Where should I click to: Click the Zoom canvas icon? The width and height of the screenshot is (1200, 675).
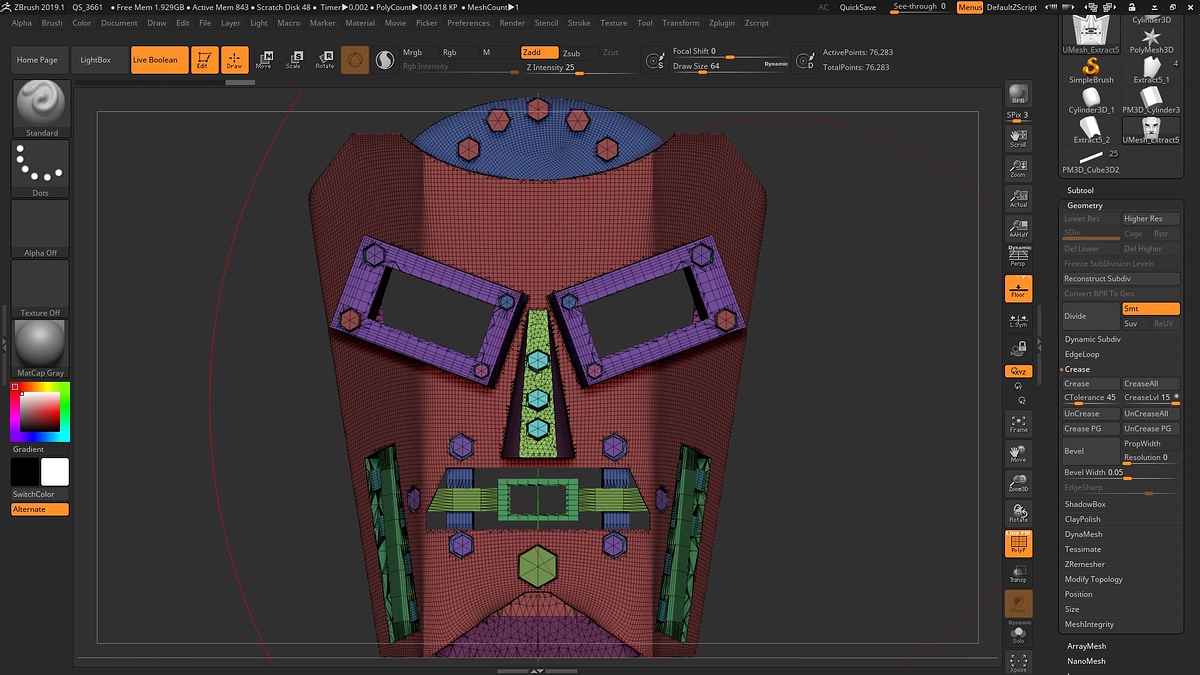click(x=1018, y=167)
